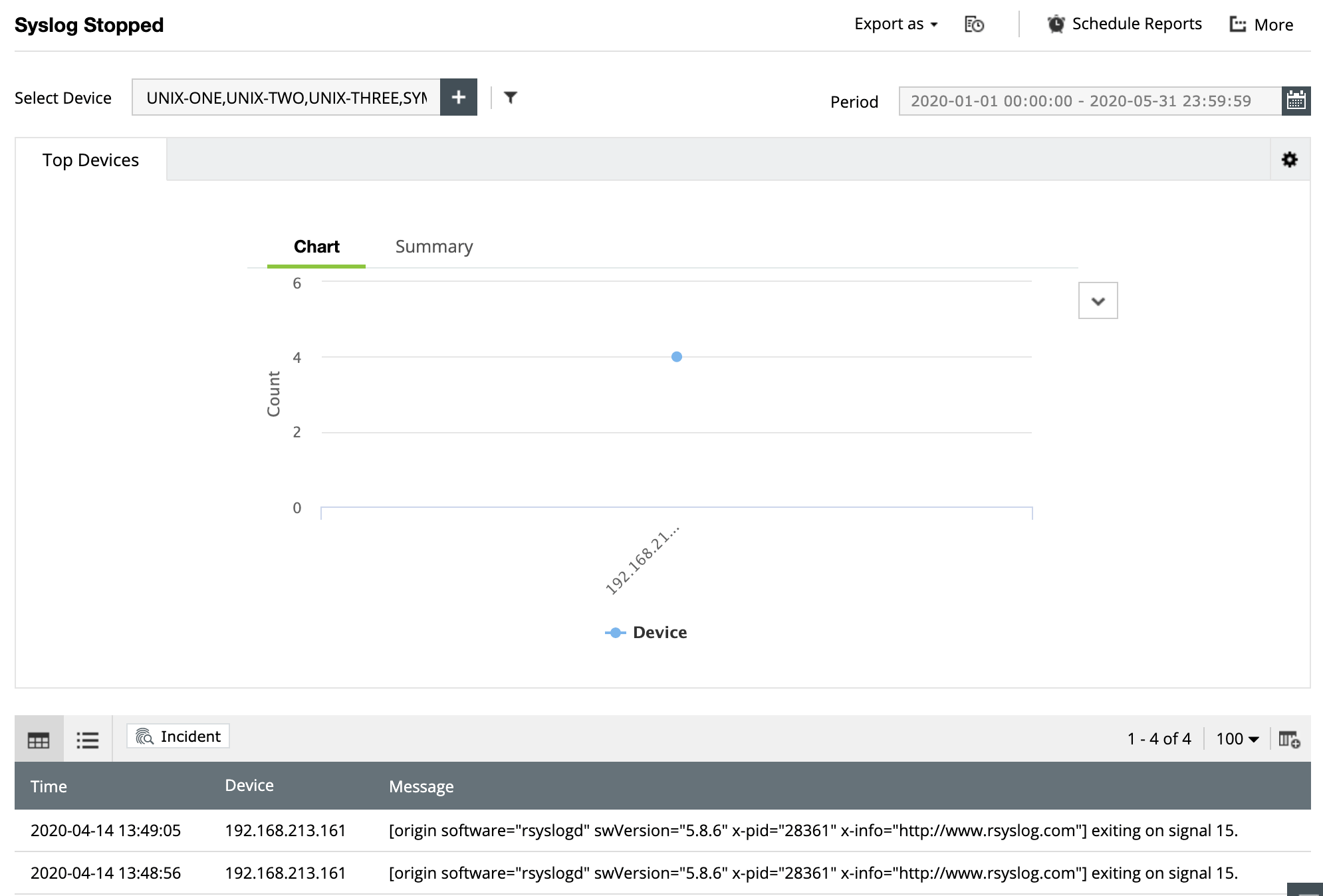Image resolution: width=1323 pixels, height=896 pixels.
Task: Open the 100 rows per page dropdown
Action: [1237, 739]
